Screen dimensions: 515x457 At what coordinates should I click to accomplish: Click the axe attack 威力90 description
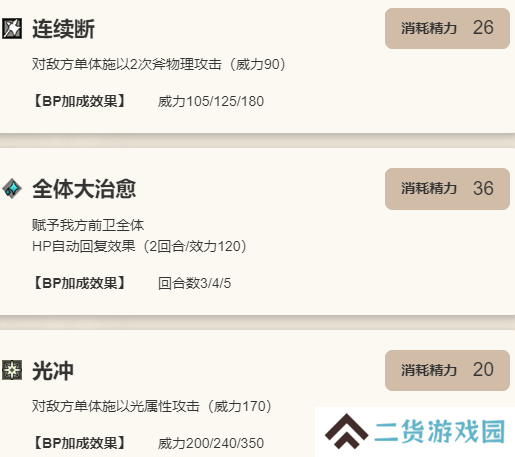[159, 64]
